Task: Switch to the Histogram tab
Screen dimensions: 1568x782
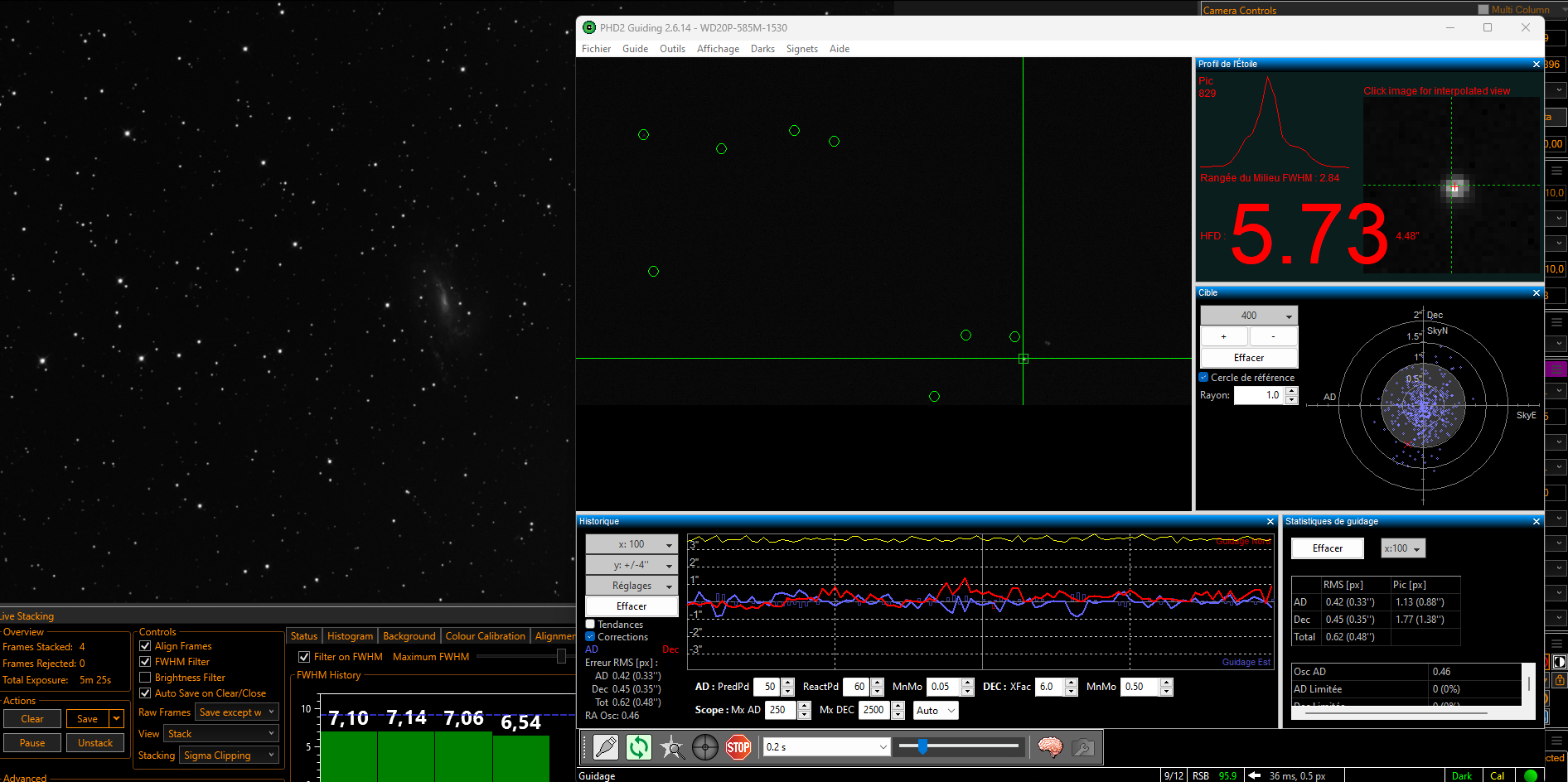Action: point(350,636)
